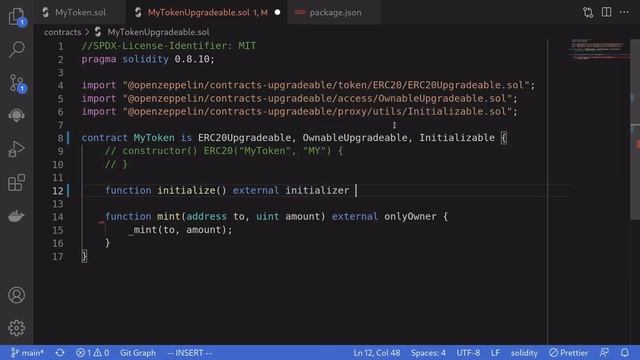Click the minimap code overview
This screenshot has width=640, height=360.
(x=599, y=50)
